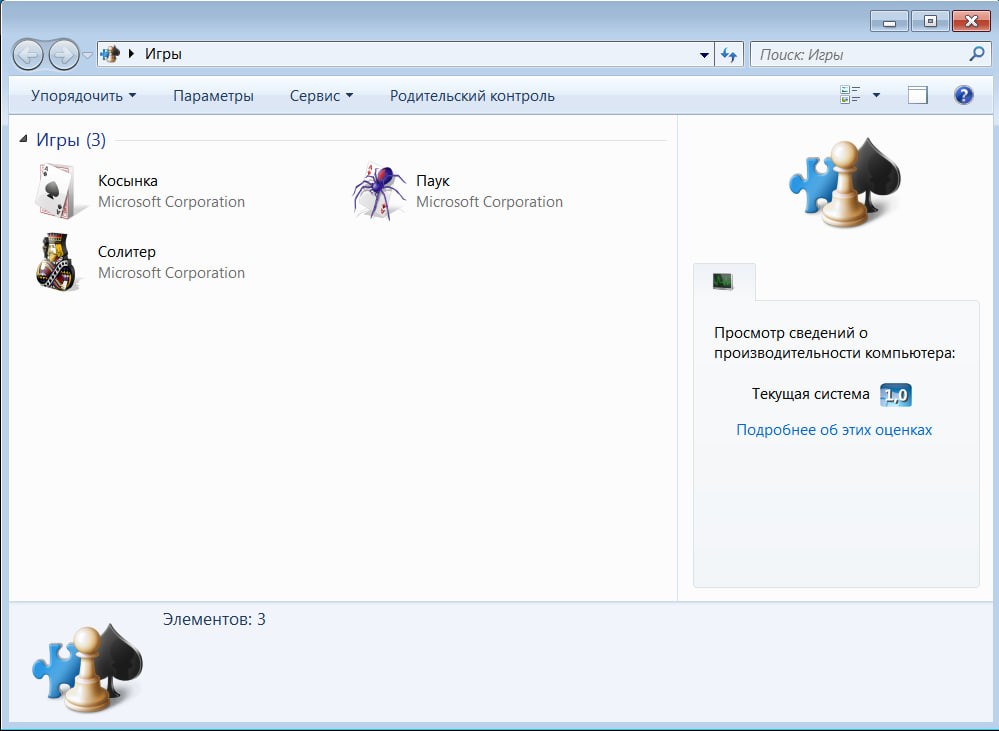The height and width of the screenshot is (731, 999).
Task: Open the Солитер game icon
Action: [x=57, y=262]
